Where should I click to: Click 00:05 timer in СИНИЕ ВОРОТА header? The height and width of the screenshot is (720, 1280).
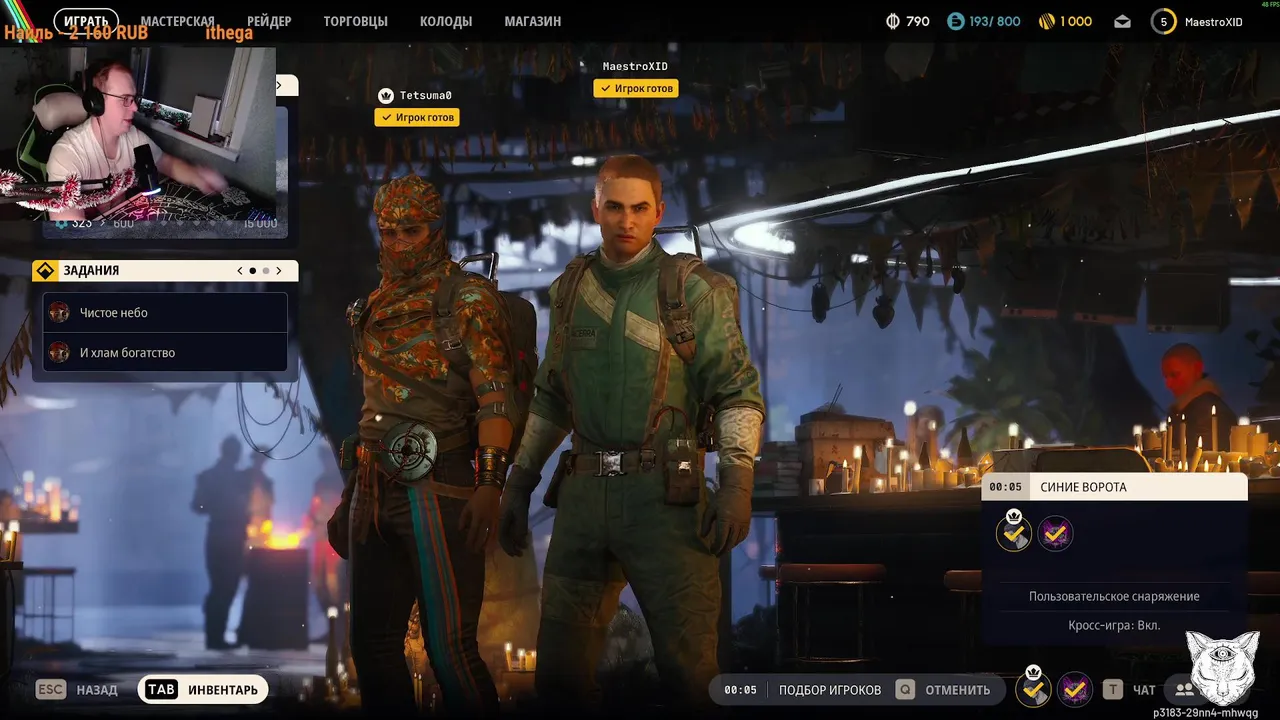(x=1006, y=487)
